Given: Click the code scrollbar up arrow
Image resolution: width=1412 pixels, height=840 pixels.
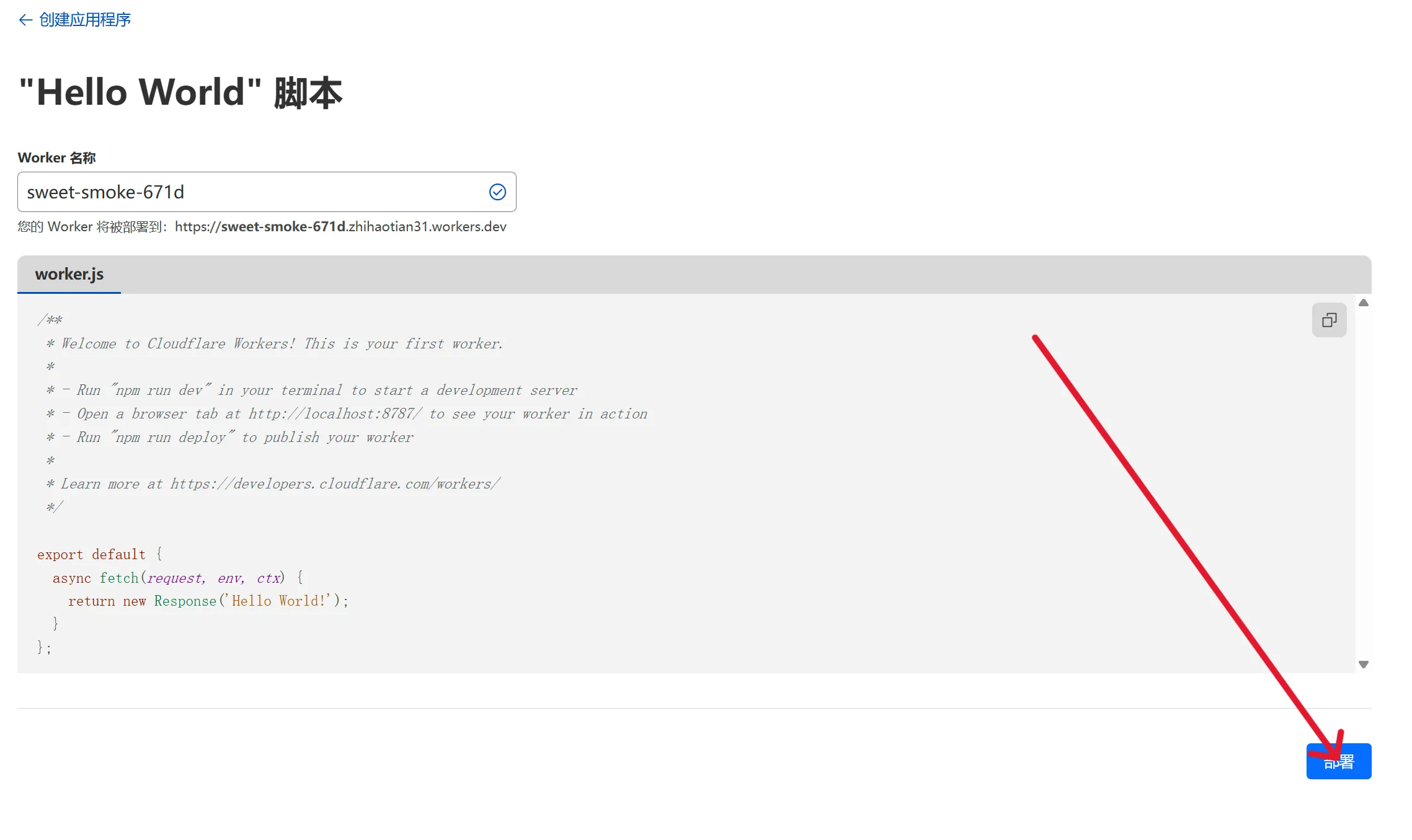Looking at the screenshot, I should pyautogui.click(x=1363, y=303).
